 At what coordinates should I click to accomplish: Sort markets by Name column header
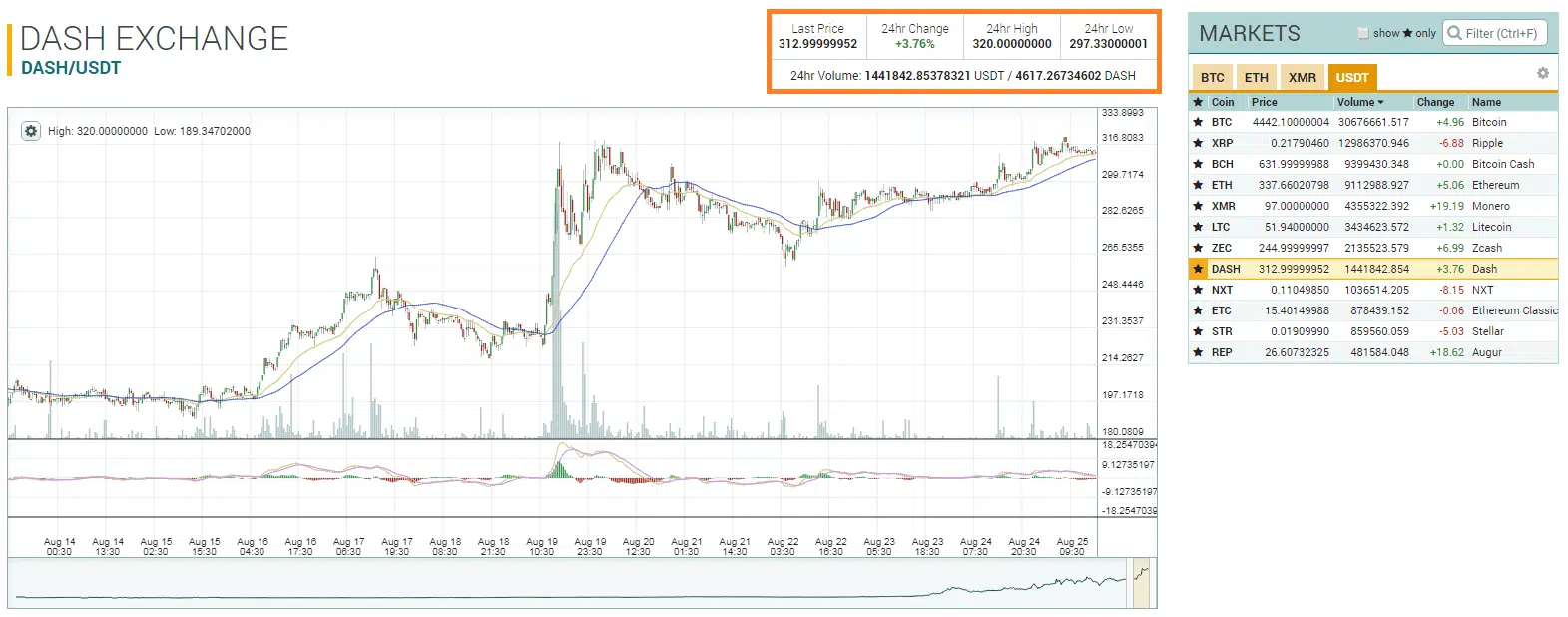(x=1486, y=102)
